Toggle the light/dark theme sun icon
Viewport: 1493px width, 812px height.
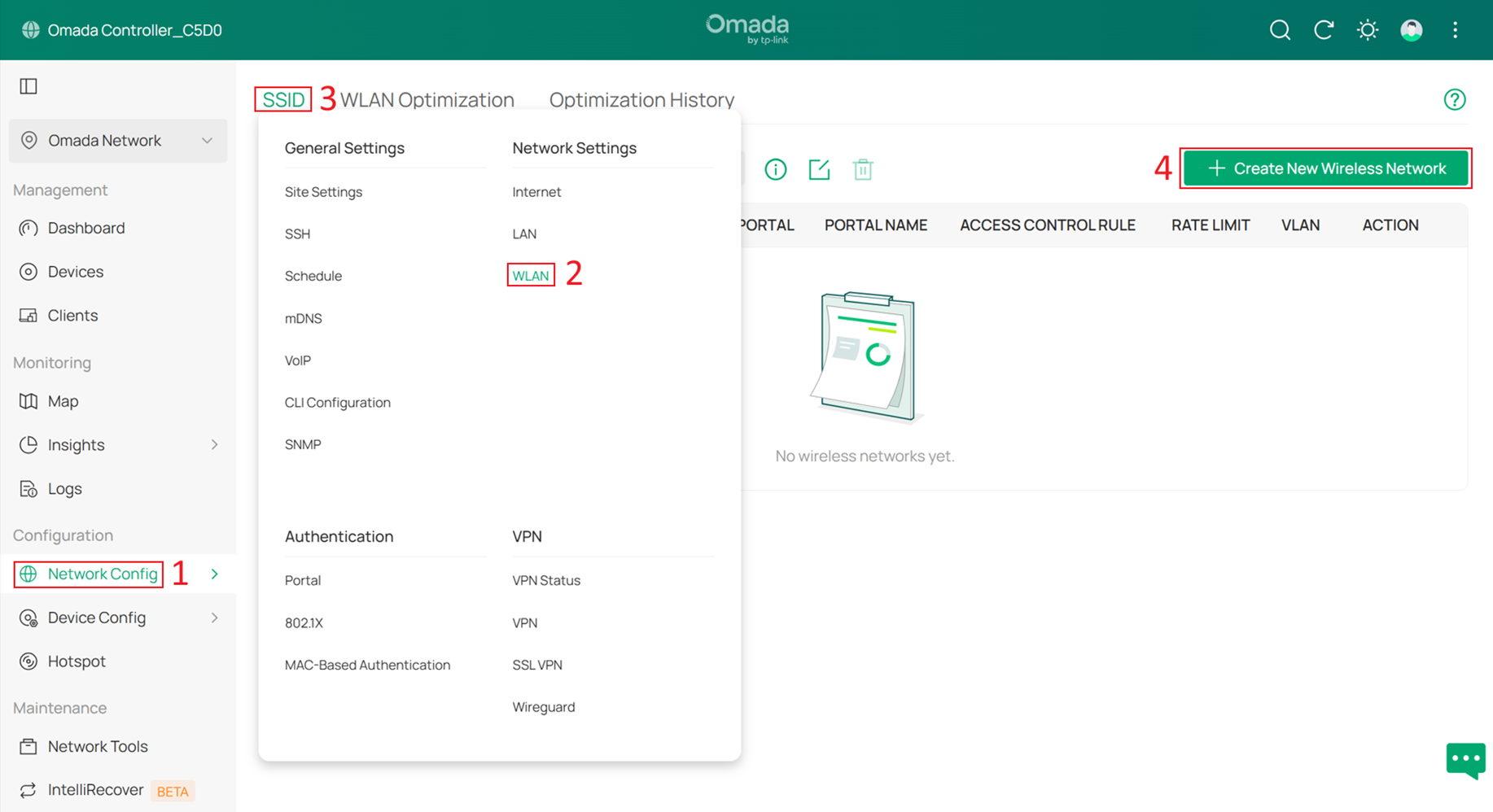click(1367, 29)
